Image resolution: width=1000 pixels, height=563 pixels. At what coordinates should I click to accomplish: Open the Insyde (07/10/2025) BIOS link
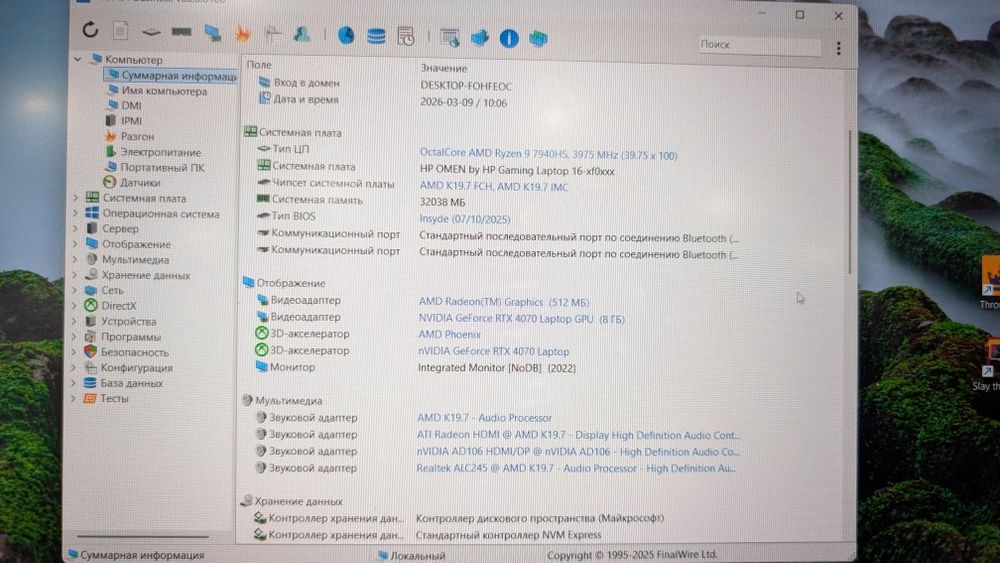point(465,219)
